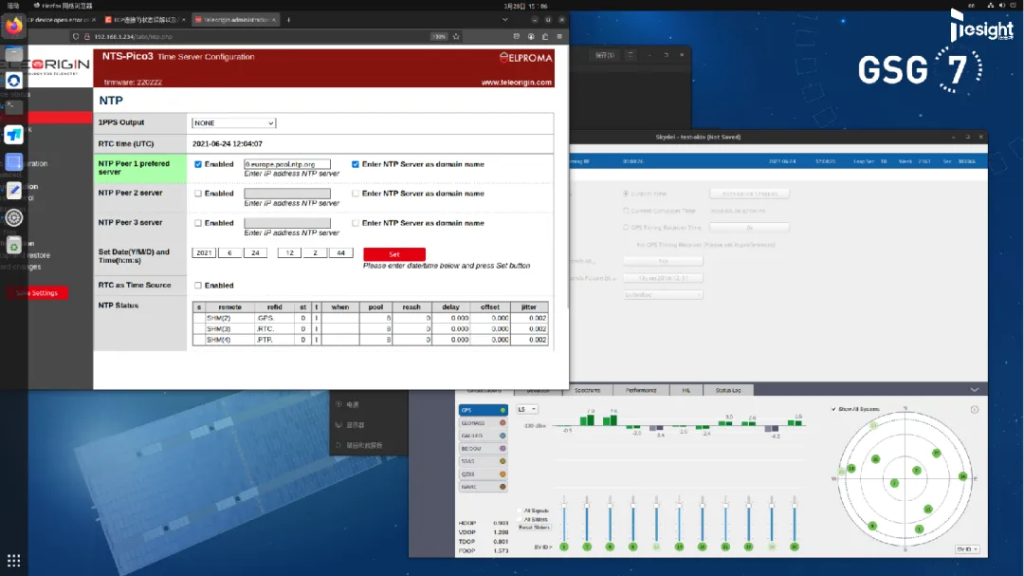Click the site security shield icon

(x=76, y=37)
